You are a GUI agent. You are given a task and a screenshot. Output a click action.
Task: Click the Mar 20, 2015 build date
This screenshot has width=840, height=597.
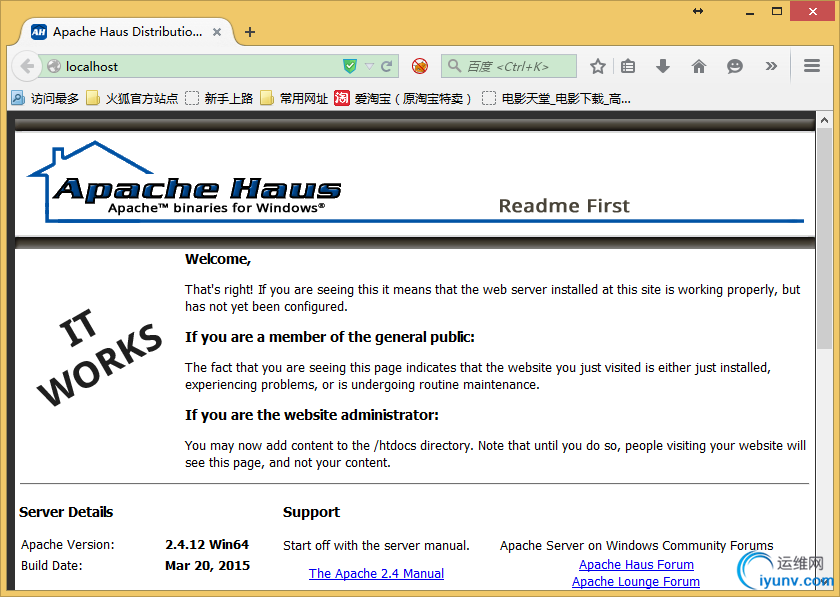tap(207, 566)
